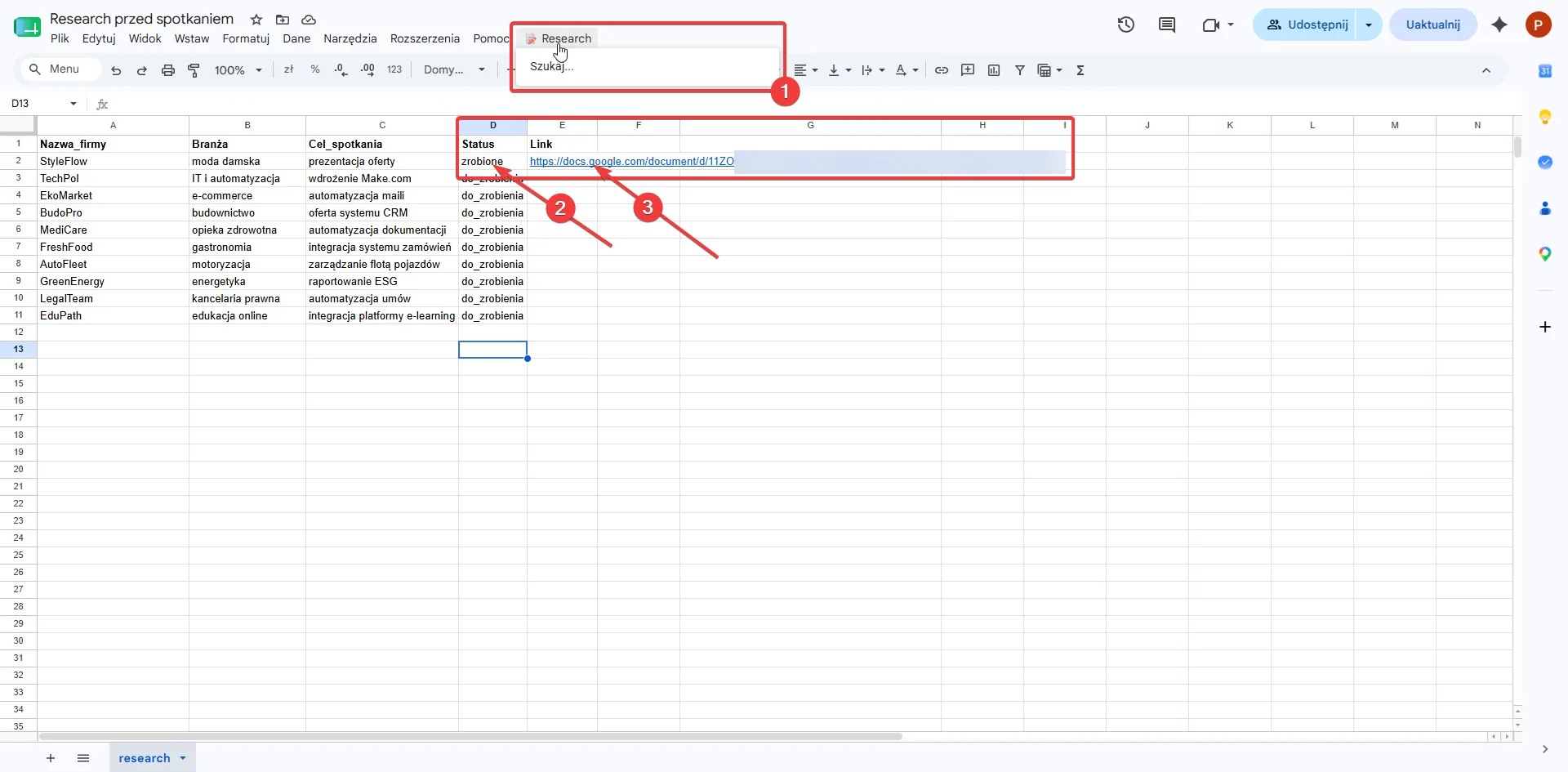
Task: Expand the share options arrow next to Udostępnij
Action: (x=1369, y=25)
